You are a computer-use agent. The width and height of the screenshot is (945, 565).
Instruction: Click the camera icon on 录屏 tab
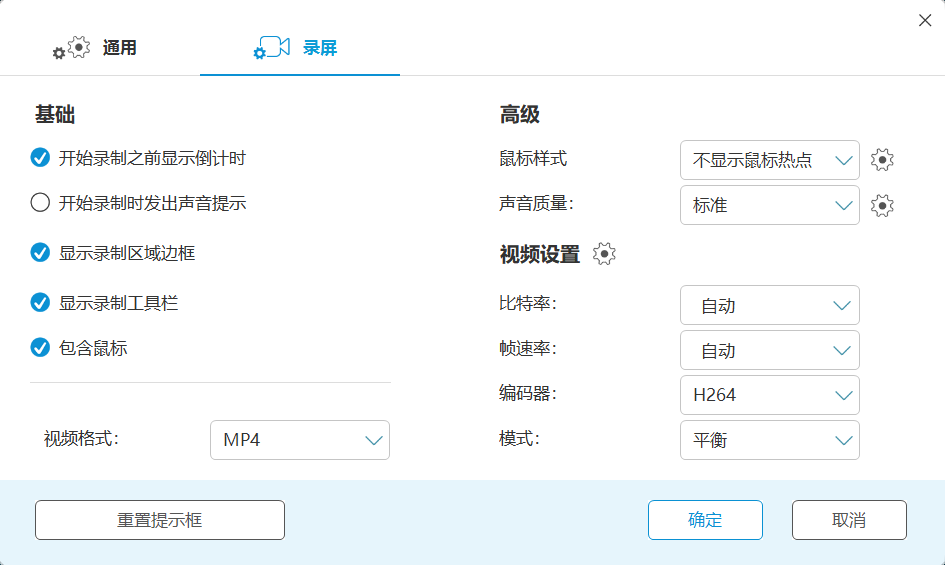(272, 47)
